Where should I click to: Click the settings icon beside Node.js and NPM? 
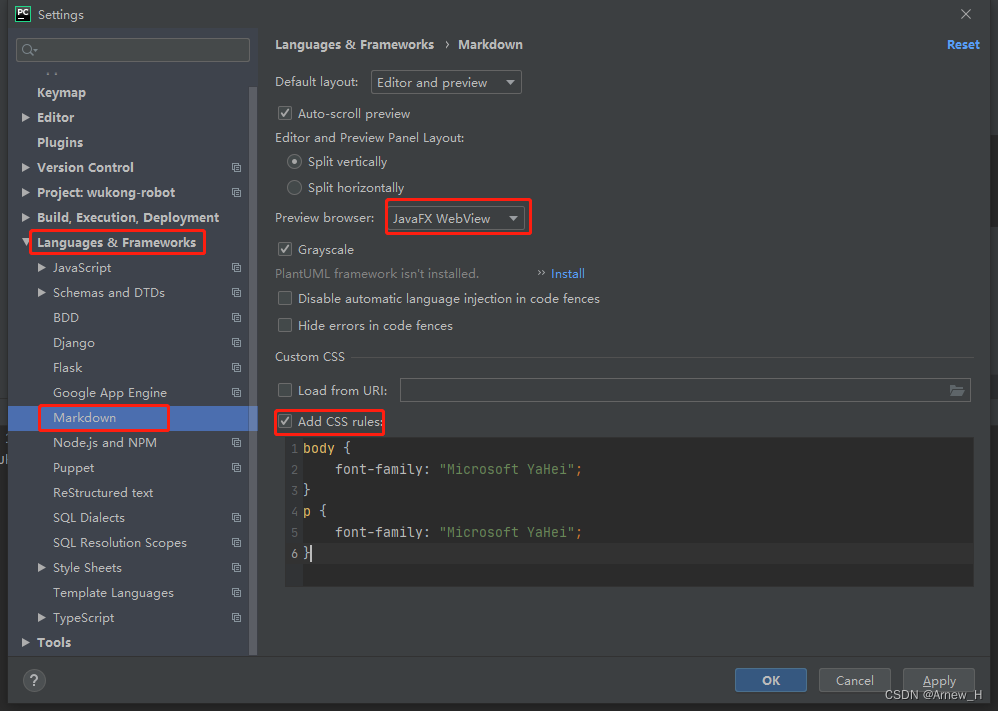tap(236, 443)
